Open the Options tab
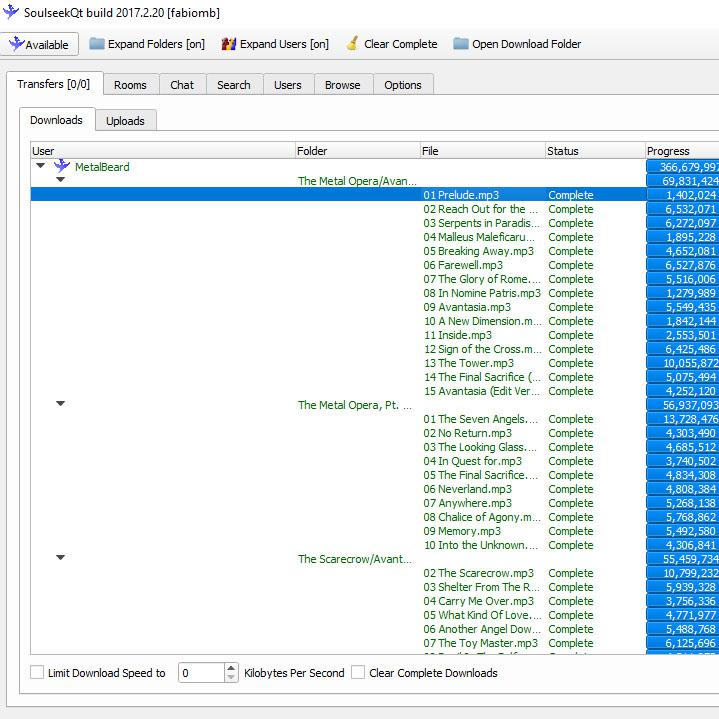This screenshot has width=719, height=719. click(403, 85)
